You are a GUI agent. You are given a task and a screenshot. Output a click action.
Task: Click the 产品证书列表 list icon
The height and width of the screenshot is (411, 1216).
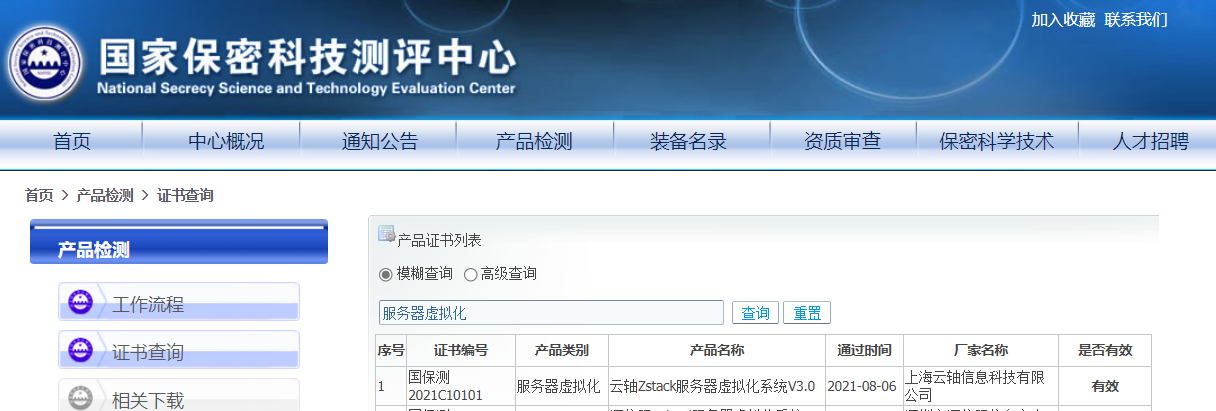[x=386, y=235]
